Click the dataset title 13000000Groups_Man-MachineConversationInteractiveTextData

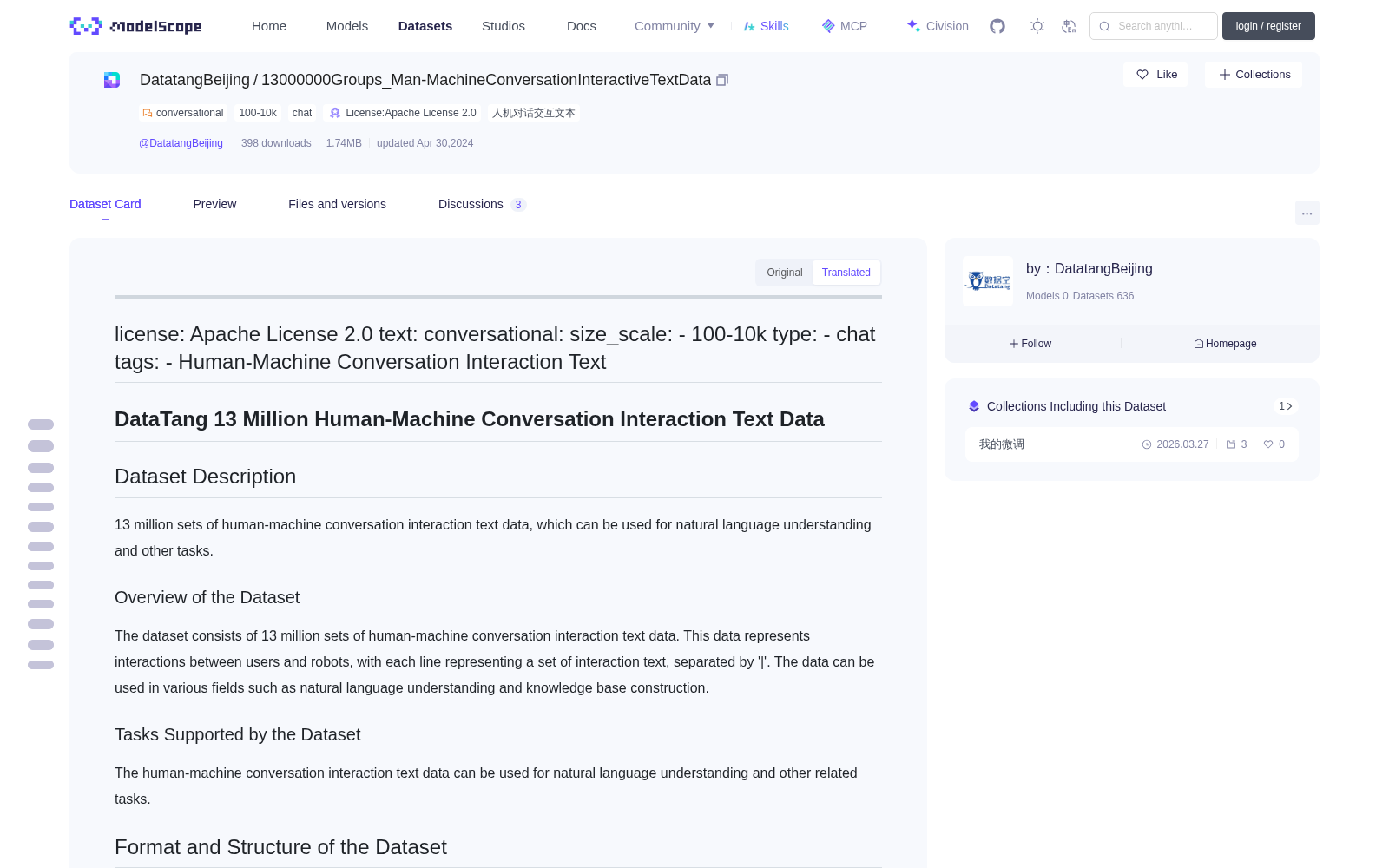click(486, 80)
